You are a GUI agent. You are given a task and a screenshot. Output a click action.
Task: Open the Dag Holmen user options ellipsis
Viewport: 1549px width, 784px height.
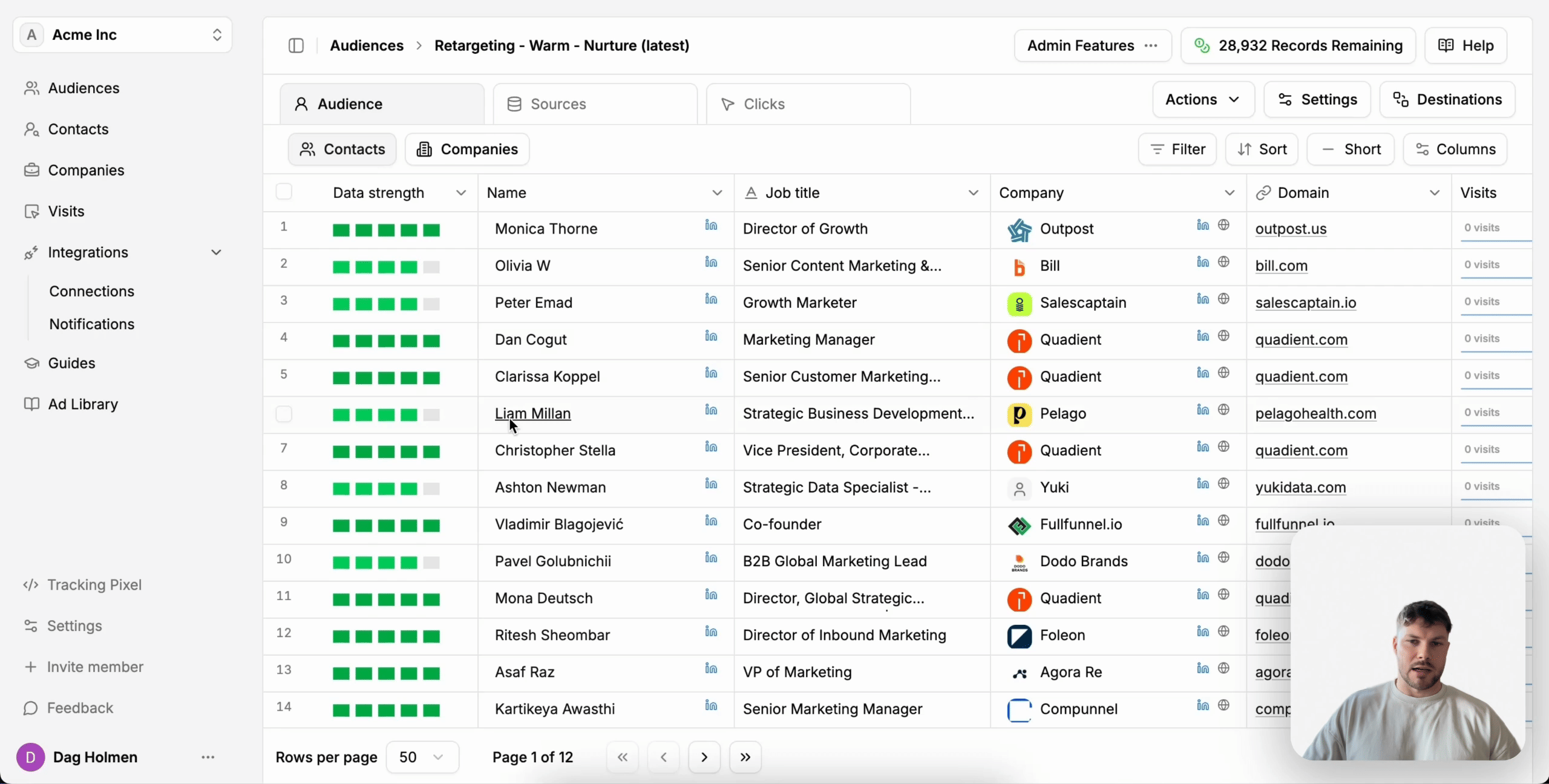208,757
